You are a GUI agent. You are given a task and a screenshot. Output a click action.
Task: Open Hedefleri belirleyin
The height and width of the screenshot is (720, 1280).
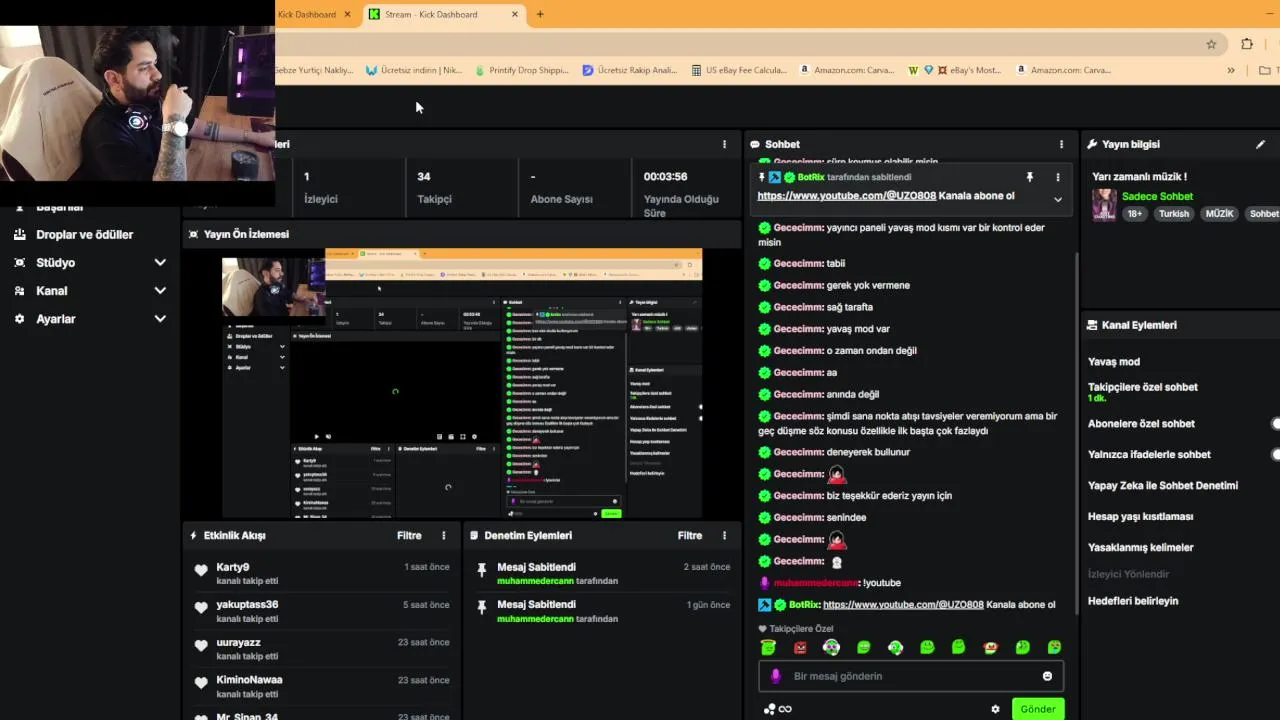coord(1133,601)
